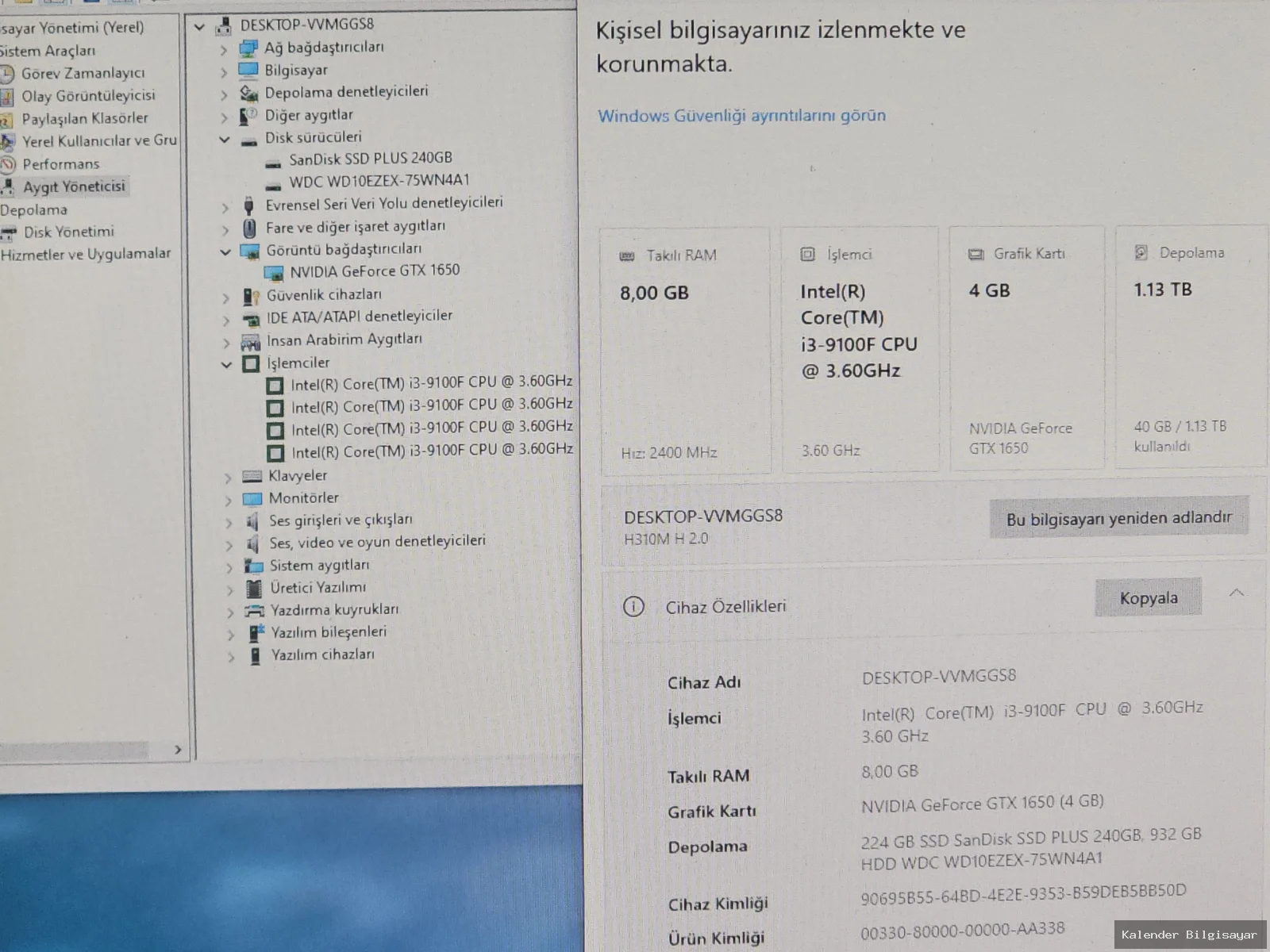This screenshot has height=952, width=1270.
Task: Expand the Monitörler category
Action: tap(228, 501)
